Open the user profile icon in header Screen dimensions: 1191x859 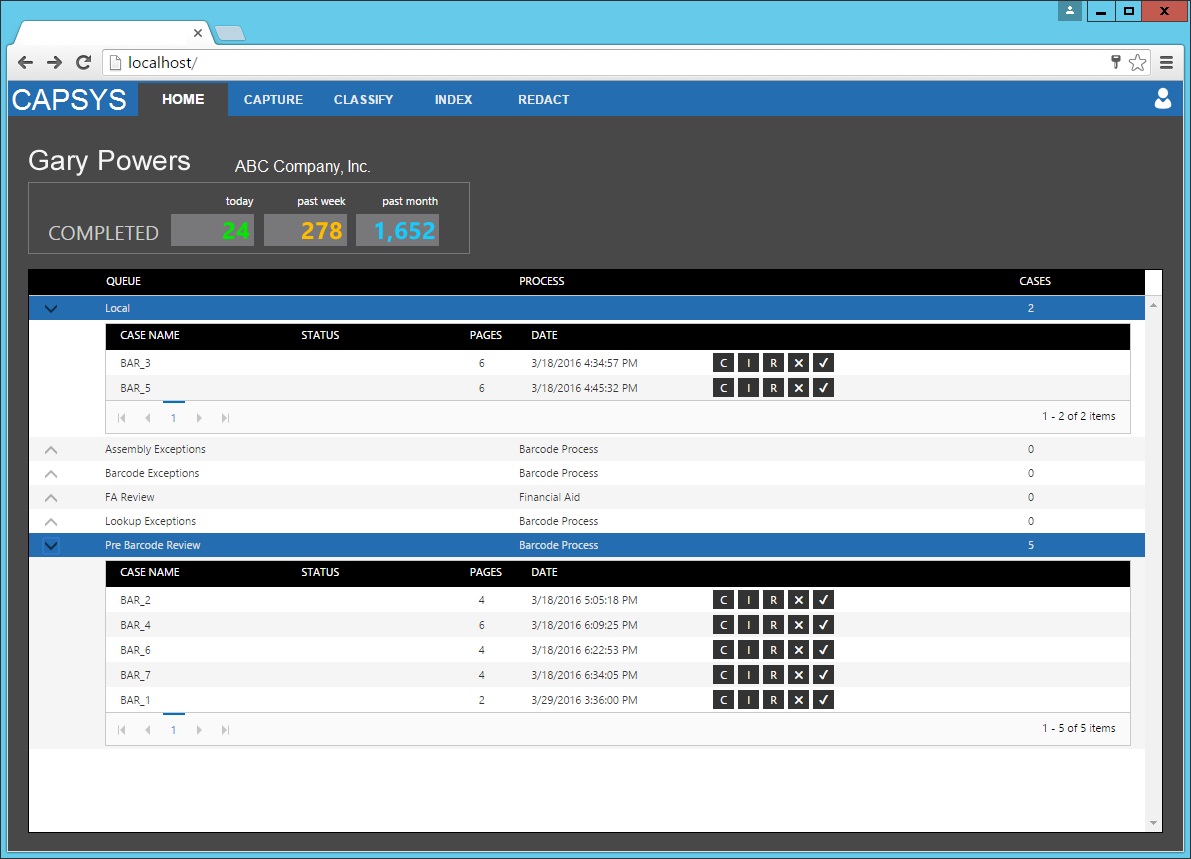(1162, 99)
